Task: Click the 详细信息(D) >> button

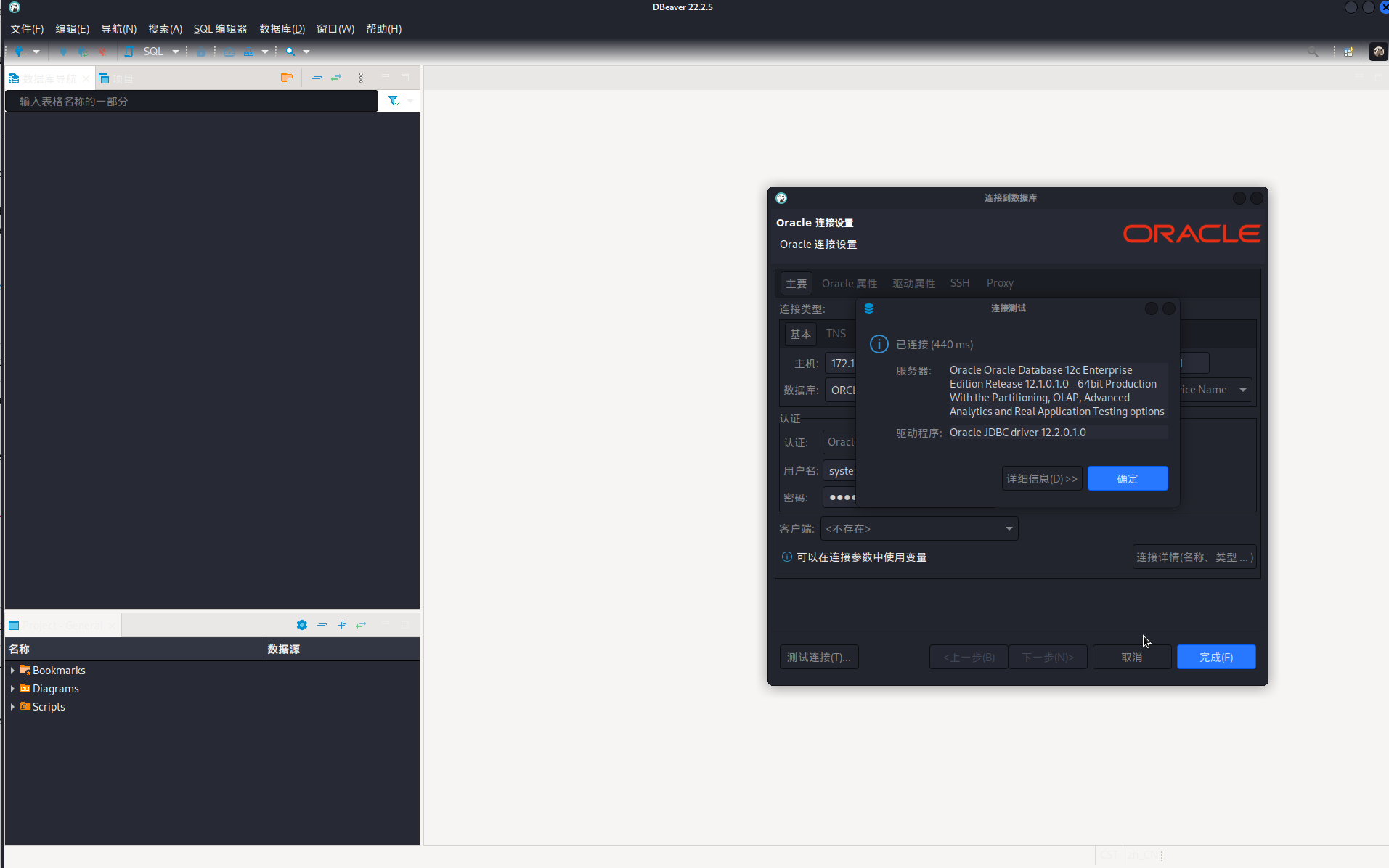Action: tap(1042, 478)
